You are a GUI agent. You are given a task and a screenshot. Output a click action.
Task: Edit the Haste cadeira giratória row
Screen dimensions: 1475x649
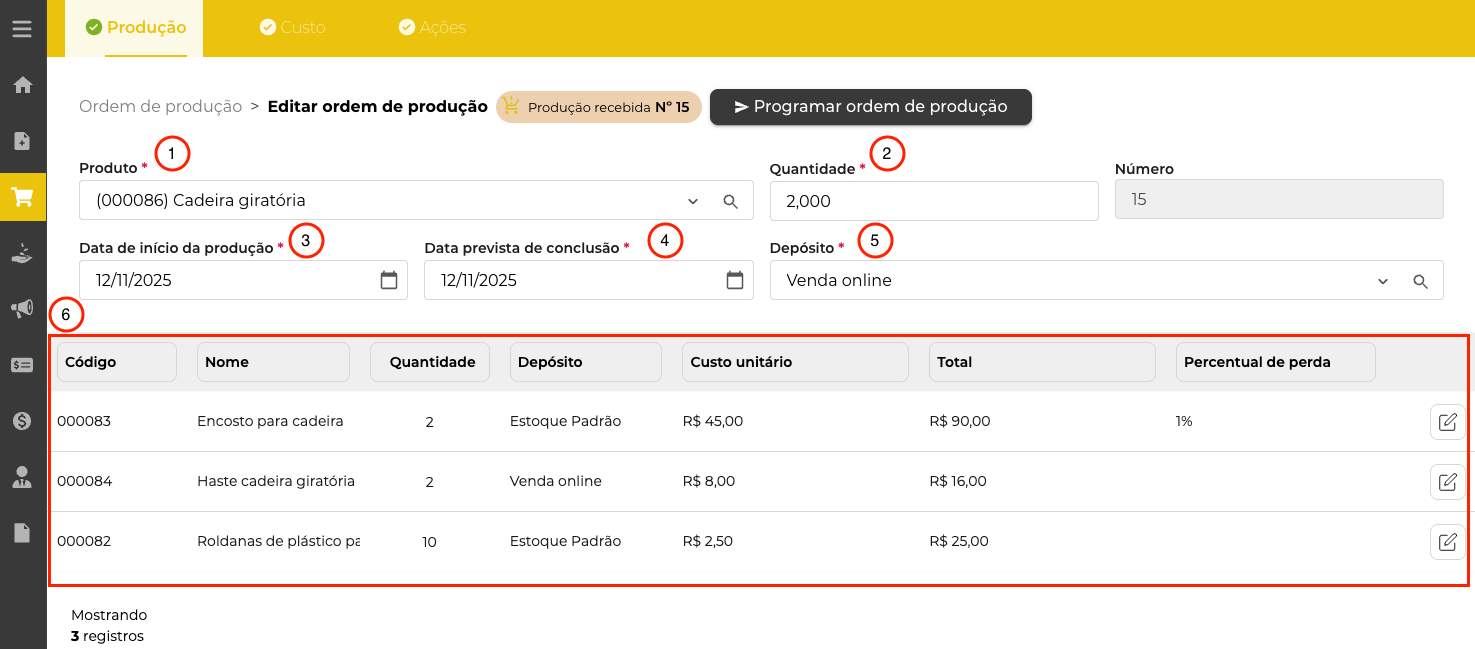pyautogui.click(x=1447, y=482)
